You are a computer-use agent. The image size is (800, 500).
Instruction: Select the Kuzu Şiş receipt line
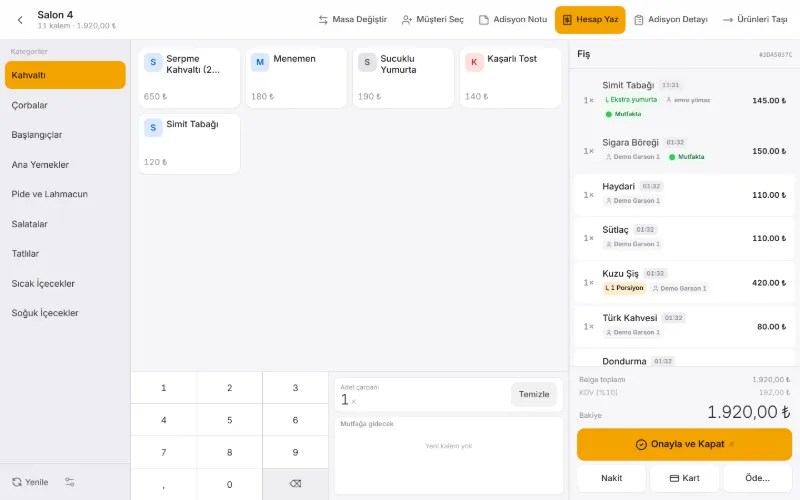coord(684,282)
